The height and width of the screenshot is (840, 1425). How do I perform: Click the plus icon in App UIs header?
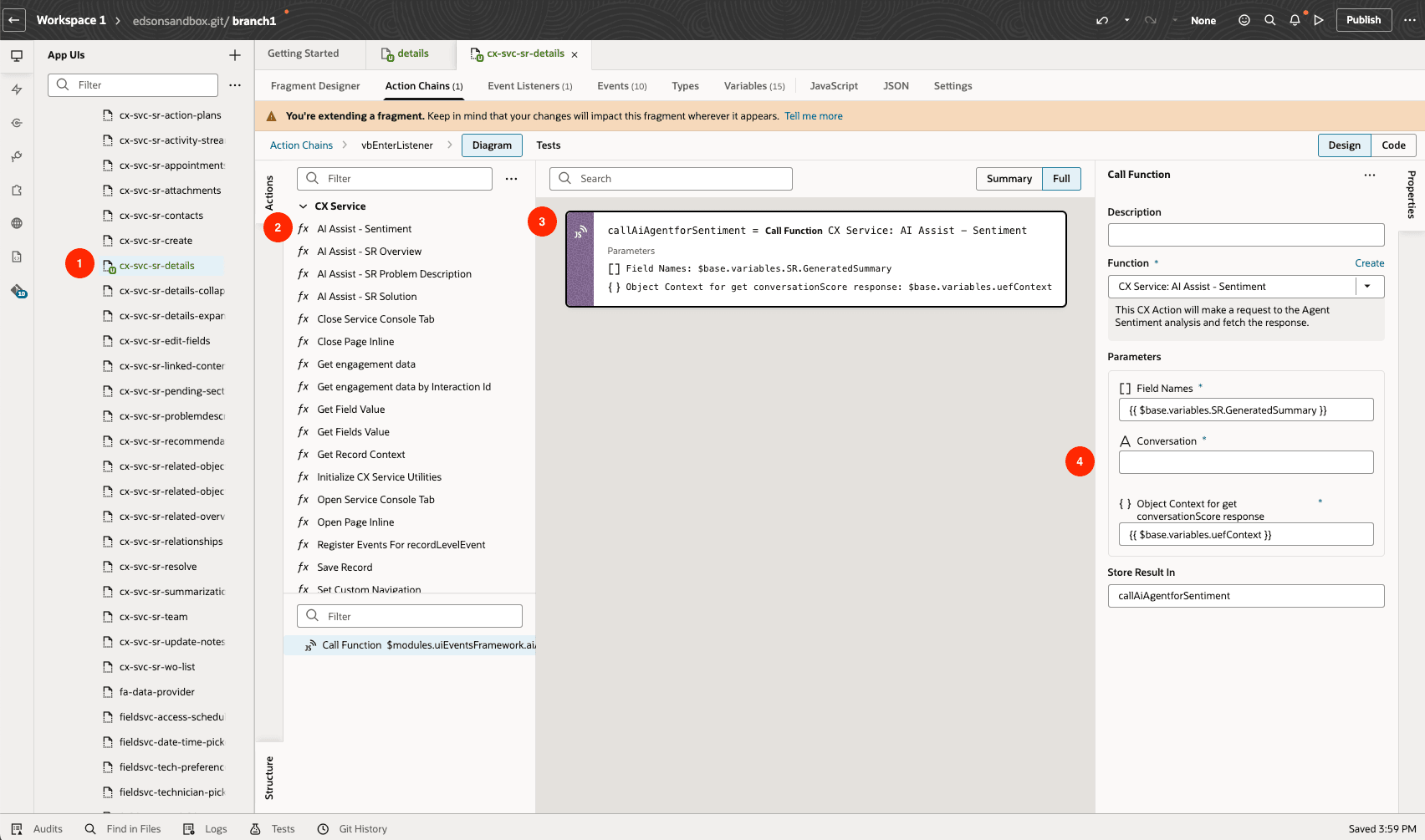coord(235,55)
